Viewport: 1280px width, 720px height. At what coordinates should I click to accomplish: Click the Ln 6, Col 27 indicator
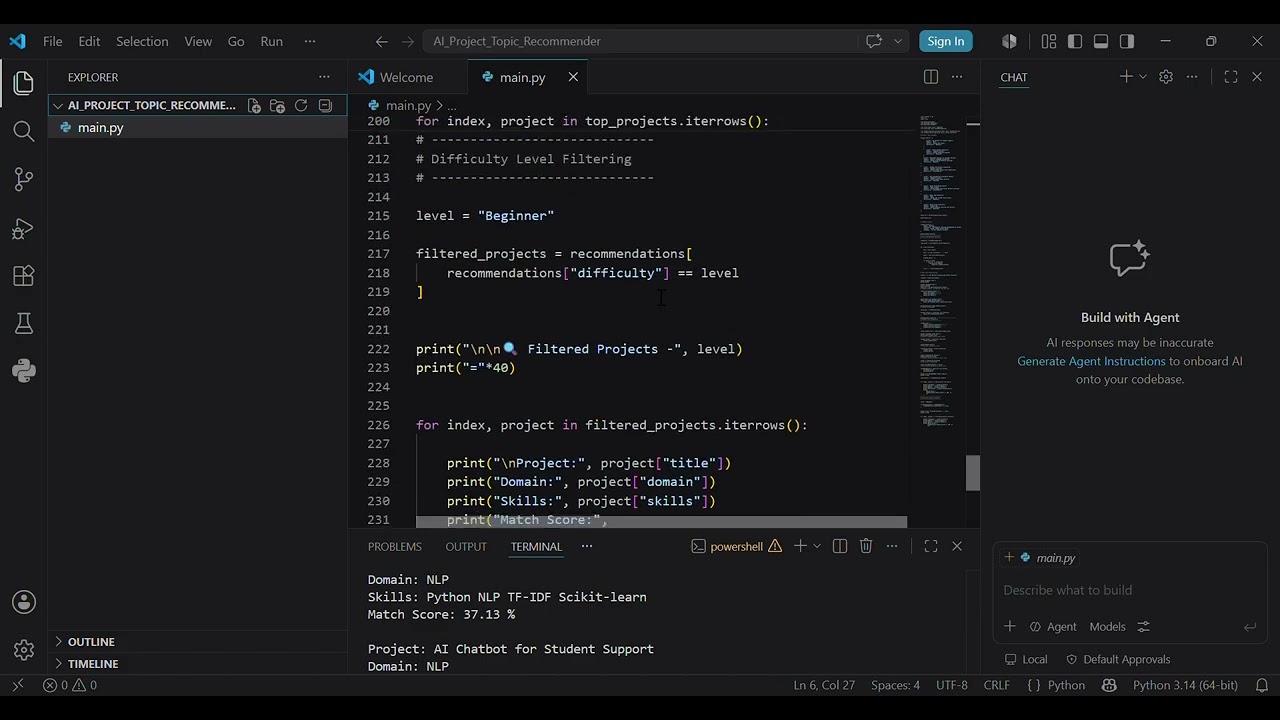[x=824, y=685]
